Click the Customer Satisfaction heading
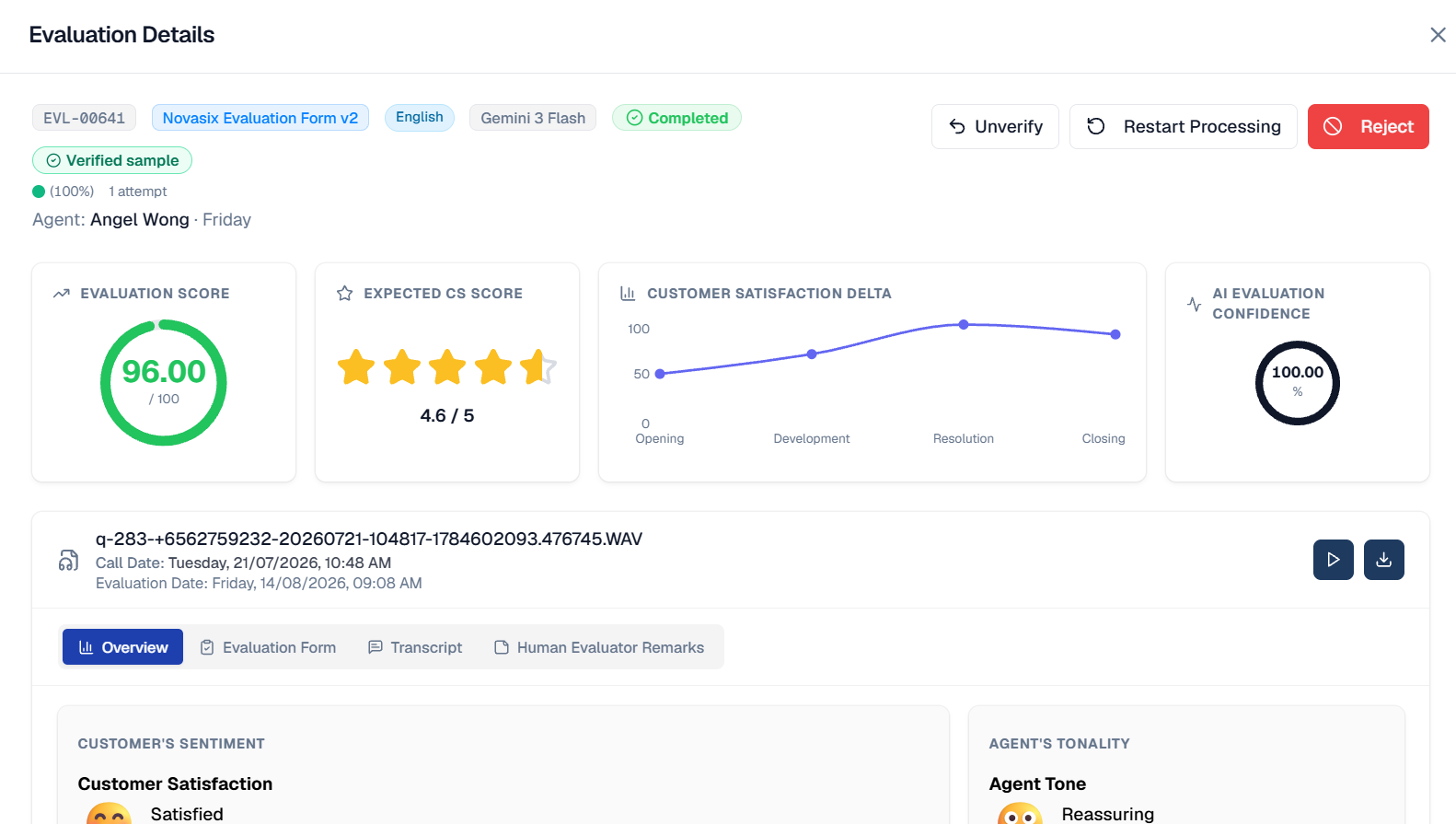The width and height of the screenshot is (1456, 824). (175, 783)
